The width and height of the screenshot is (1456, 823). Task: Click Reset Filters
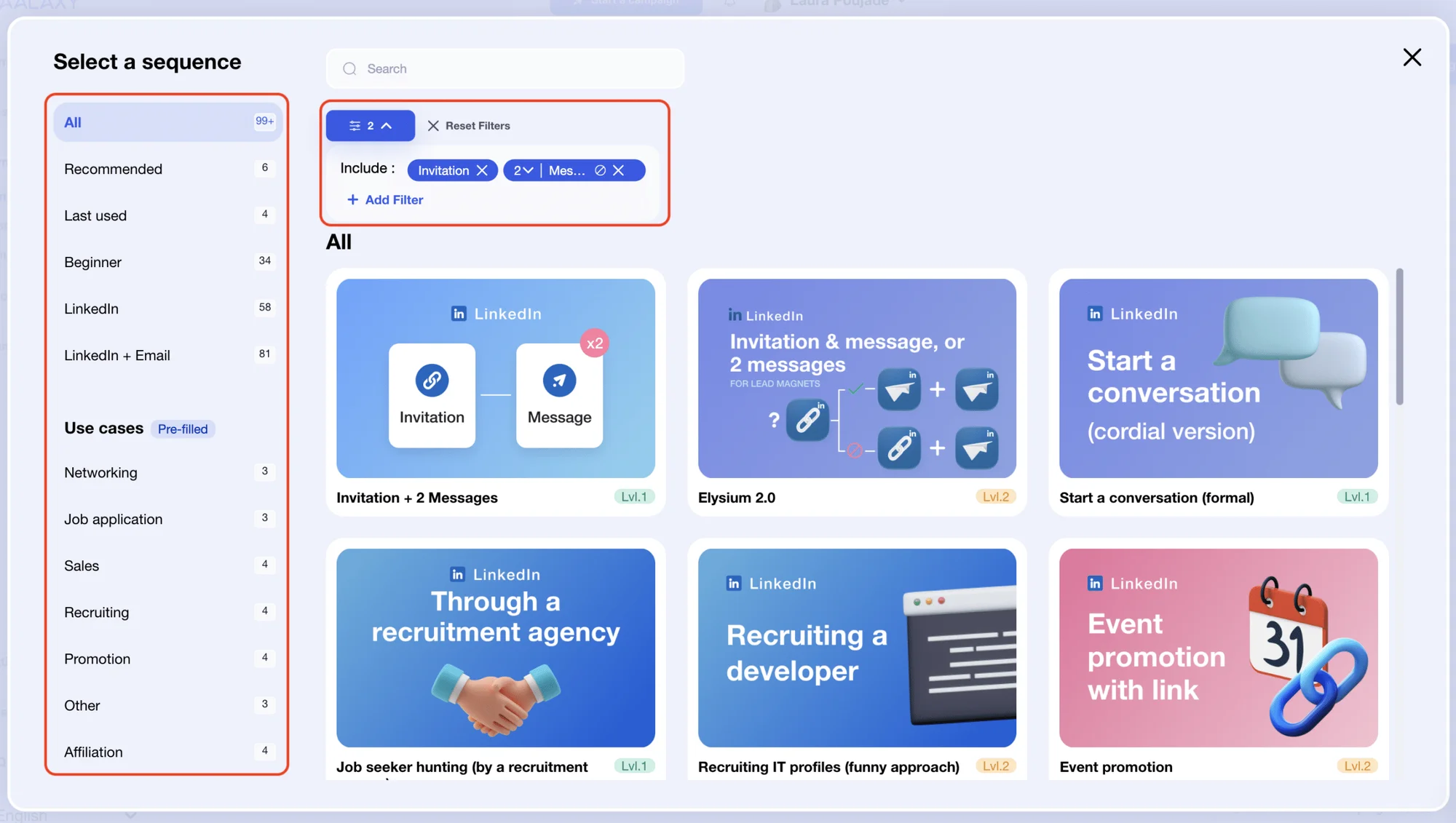click(x=469, y=126)
